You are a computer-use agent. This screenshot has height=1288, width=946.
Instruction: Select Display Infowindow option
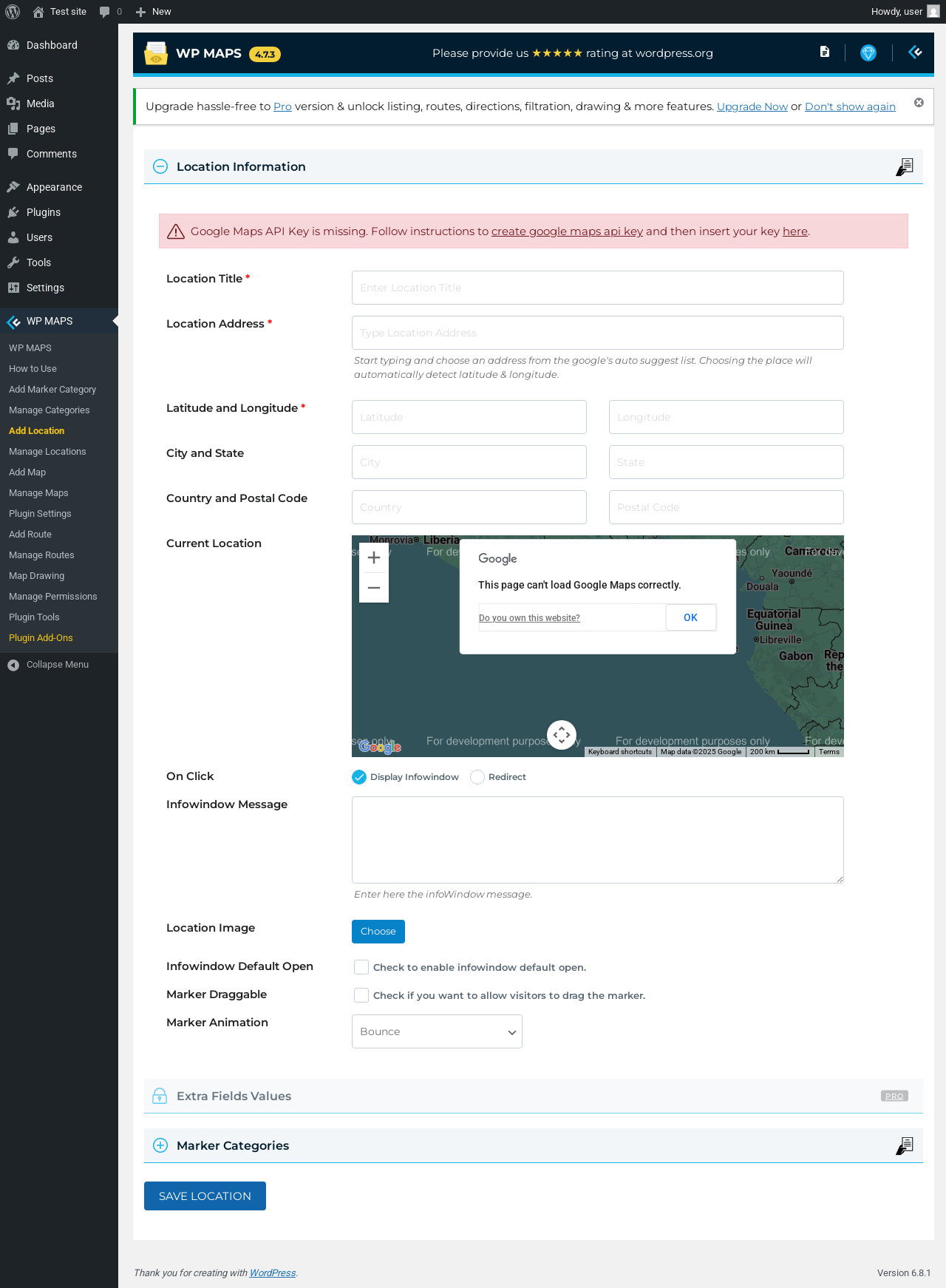pyautogui.click(x=359, y=777)
